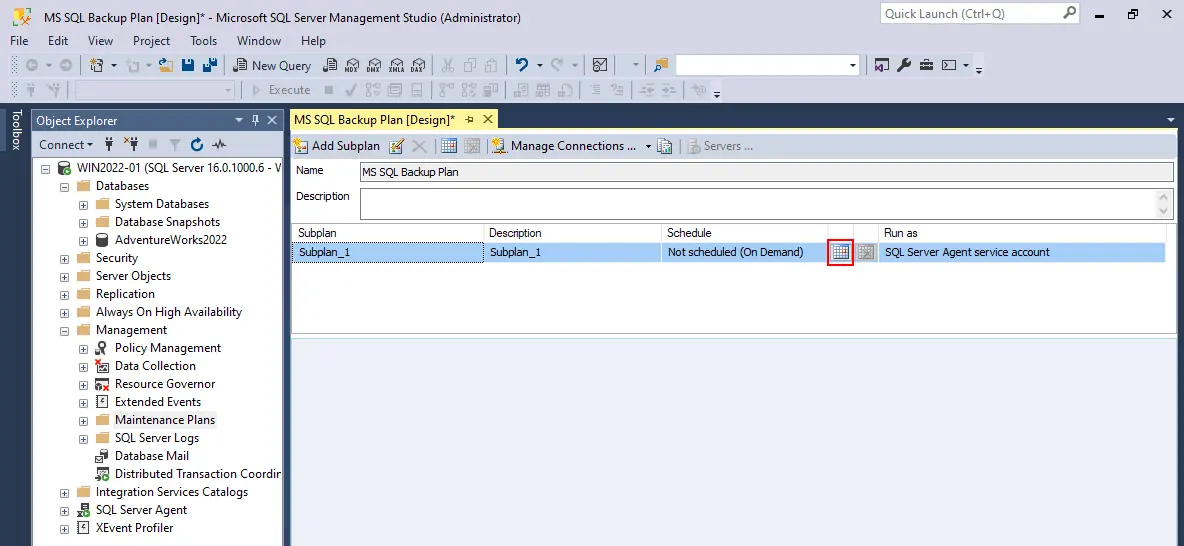Click the Undo arrow icon
The image size is (1184, 546).
pos(522,66)
